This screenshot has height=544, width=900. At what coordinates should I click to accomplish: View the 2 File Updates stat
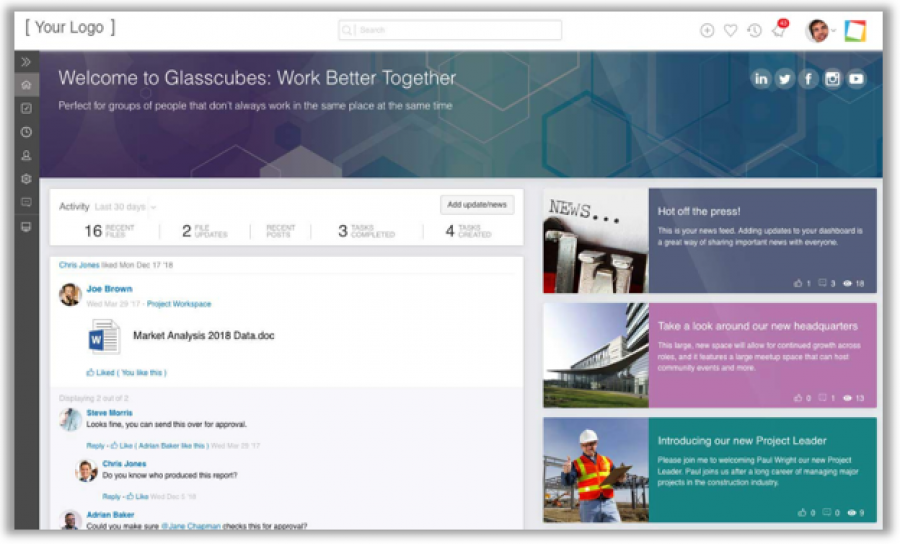click(204, 231)
